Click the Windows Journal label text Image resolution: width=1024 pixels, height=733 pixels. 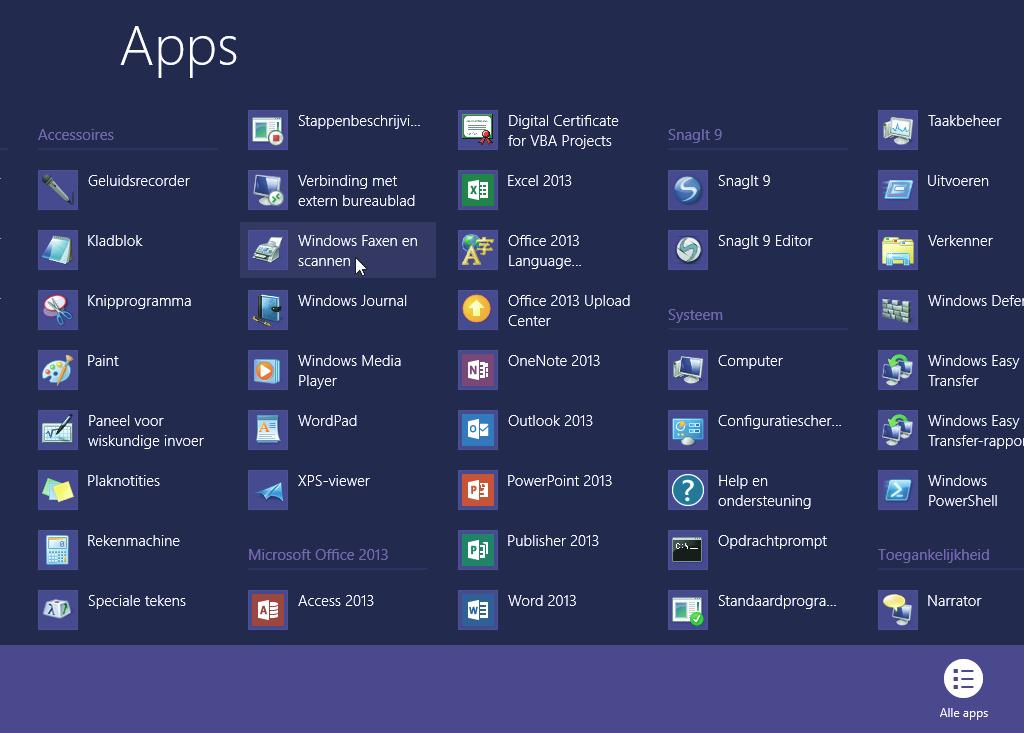click(x=352, y=301)
